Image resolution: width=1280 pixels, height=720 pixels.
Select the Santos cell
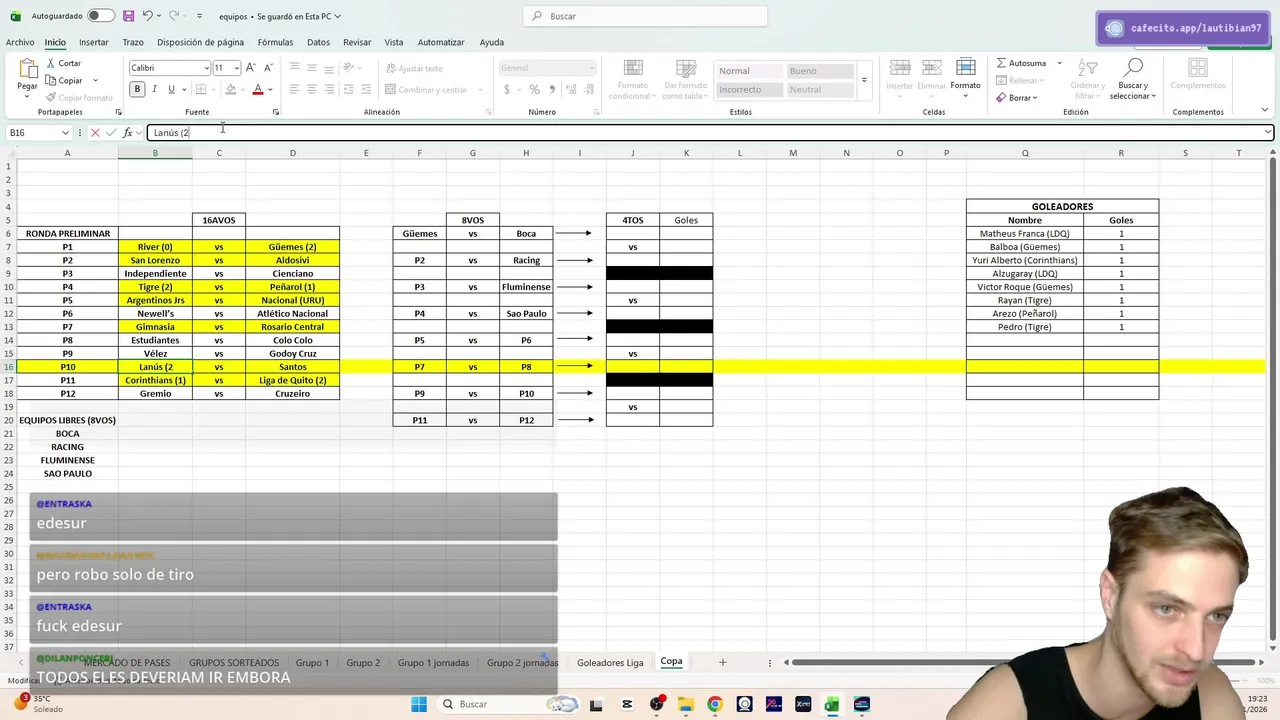(292, 367)
